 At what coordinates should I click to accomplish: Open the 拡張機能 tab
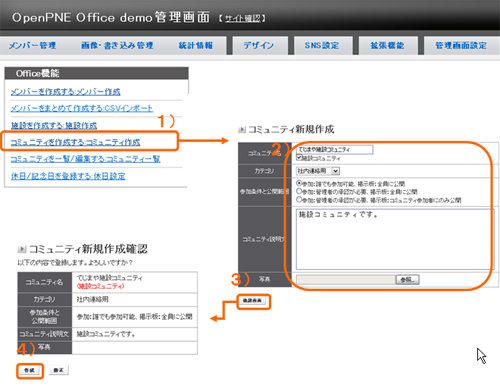(x=387, y=45)
